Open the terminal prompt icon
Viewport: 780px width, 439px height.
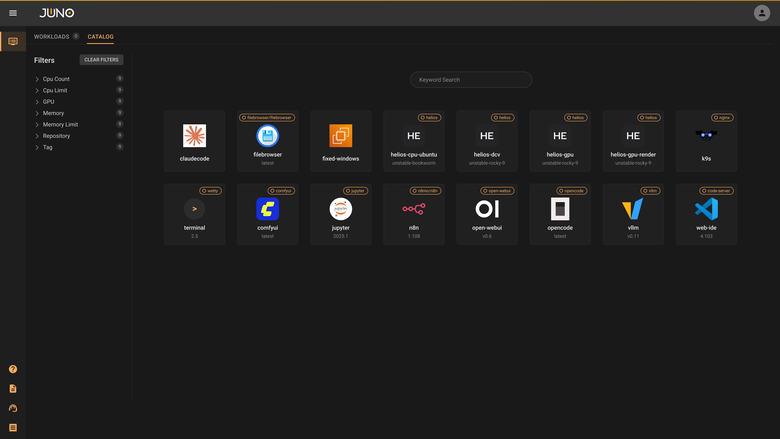195,209
